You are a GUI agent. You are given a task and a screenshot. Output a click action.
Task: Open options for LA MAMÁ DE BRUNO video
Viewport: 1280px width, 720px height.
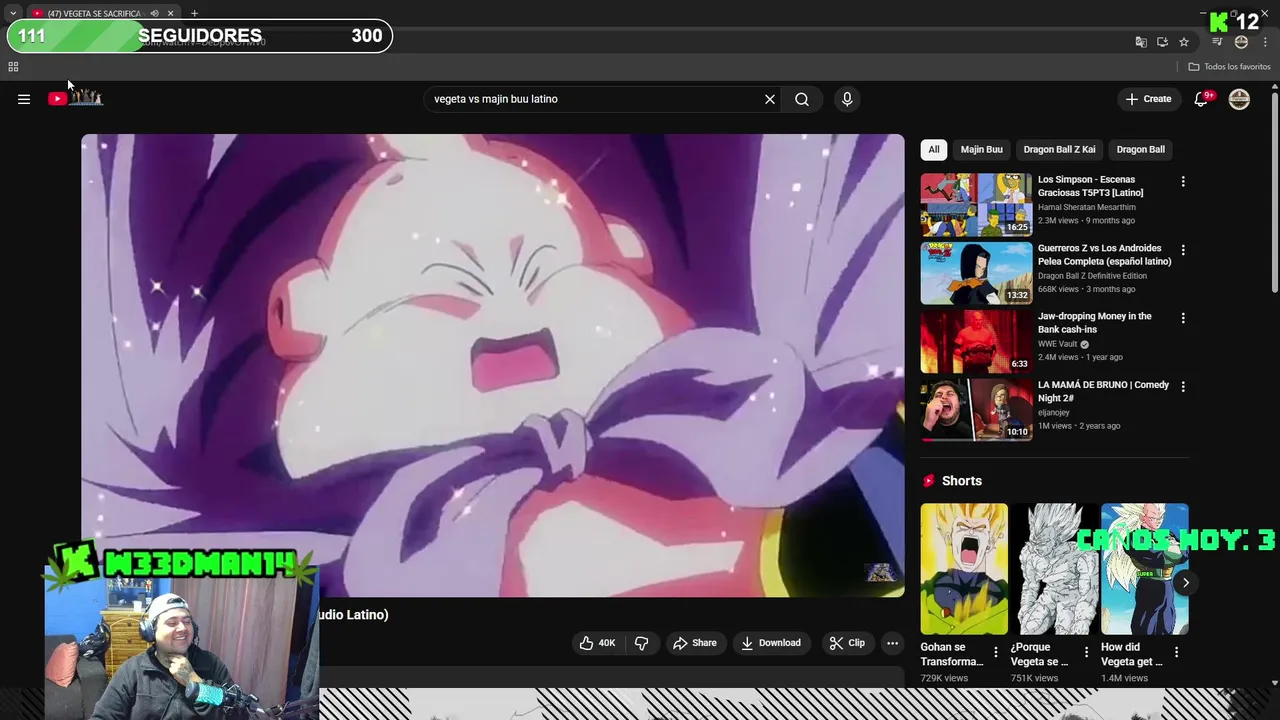[1183, 386]
